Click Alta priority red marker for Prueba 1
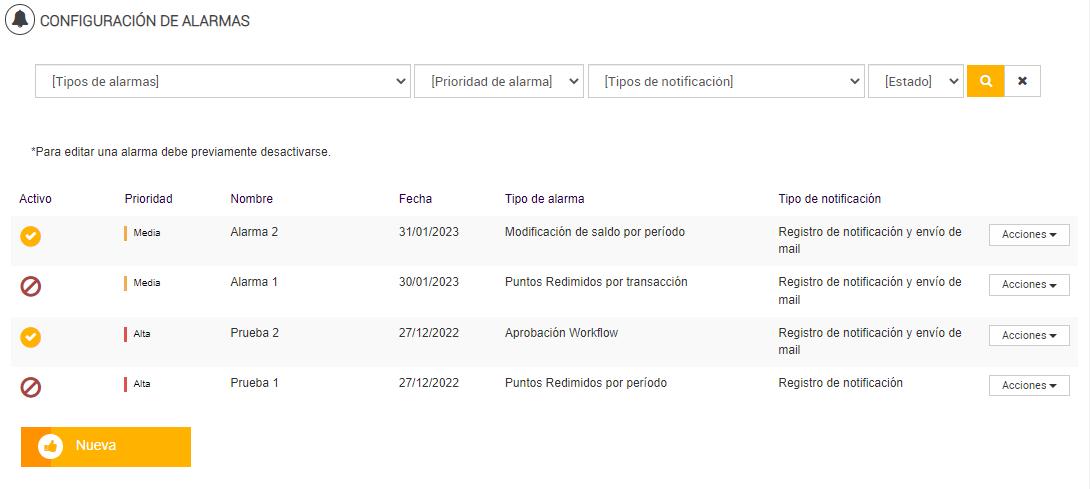Screen dimensions: 1090x489 126,384
